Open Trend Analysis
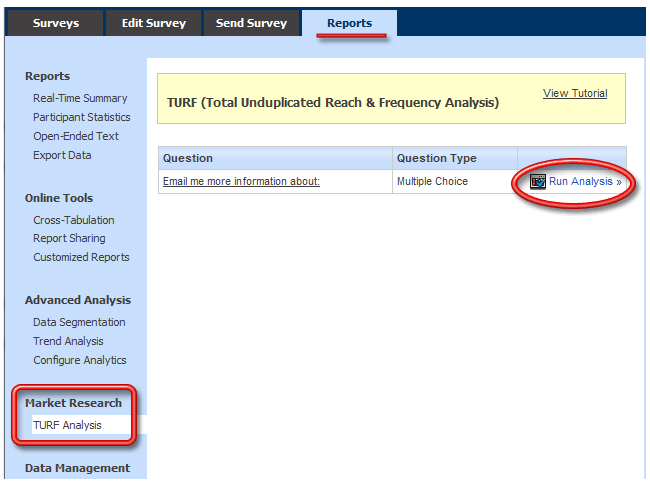Image resolution: width=650 pixels, height=484 pixels. pos(68,341)
